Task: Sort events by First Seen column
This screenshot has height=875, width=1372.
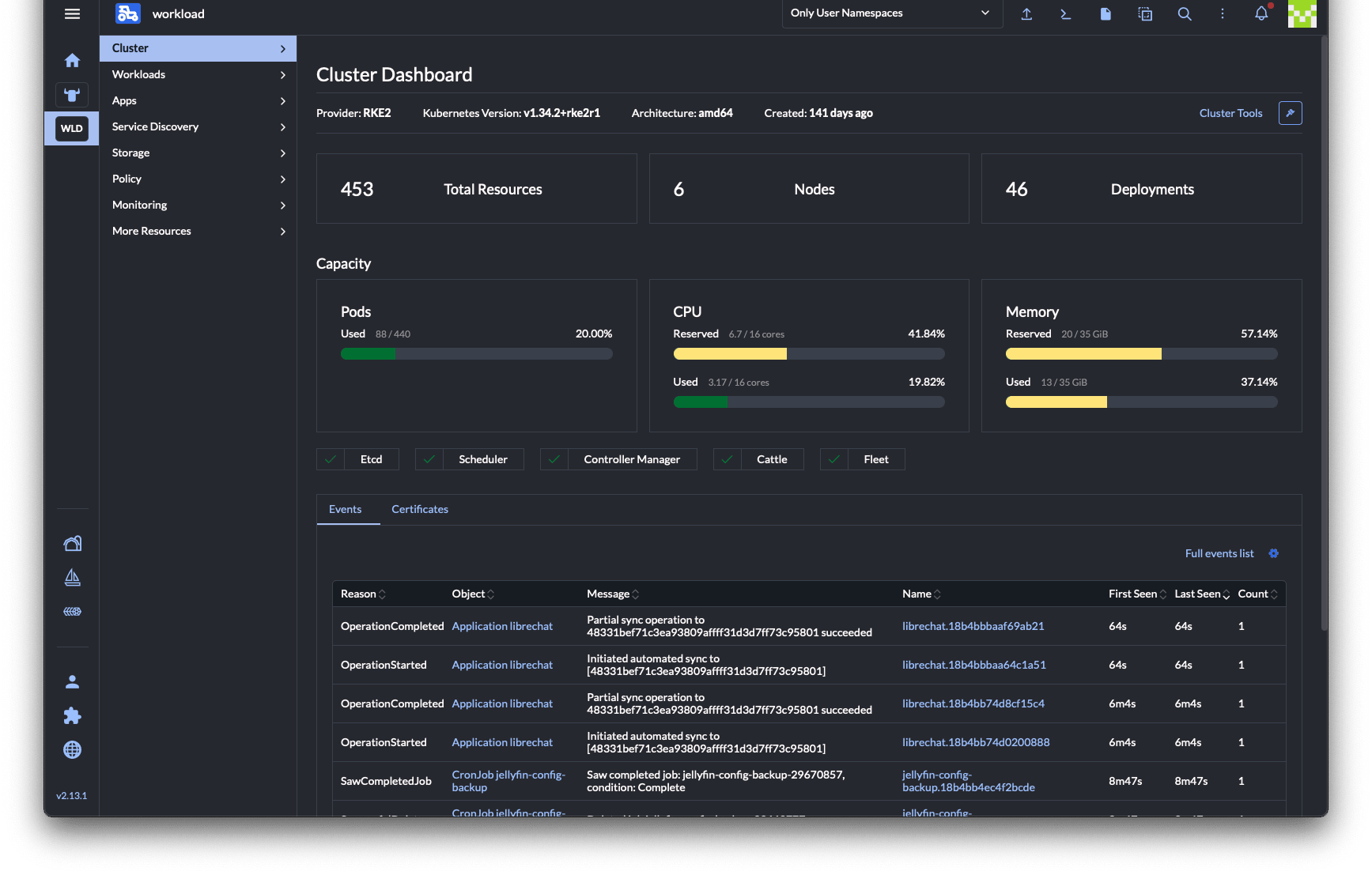Action: coord(1137,594)
